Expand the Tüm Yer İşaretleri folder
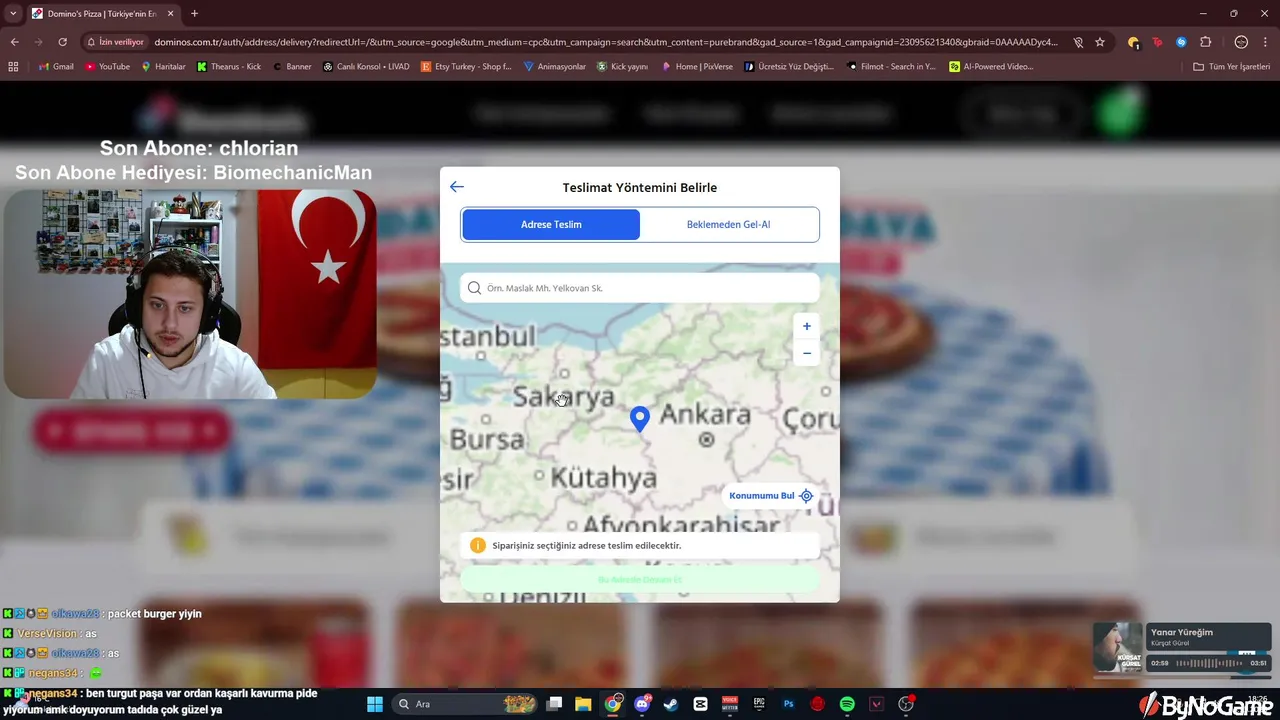This screenshot has height=720, width=1280. point(1232,67)
